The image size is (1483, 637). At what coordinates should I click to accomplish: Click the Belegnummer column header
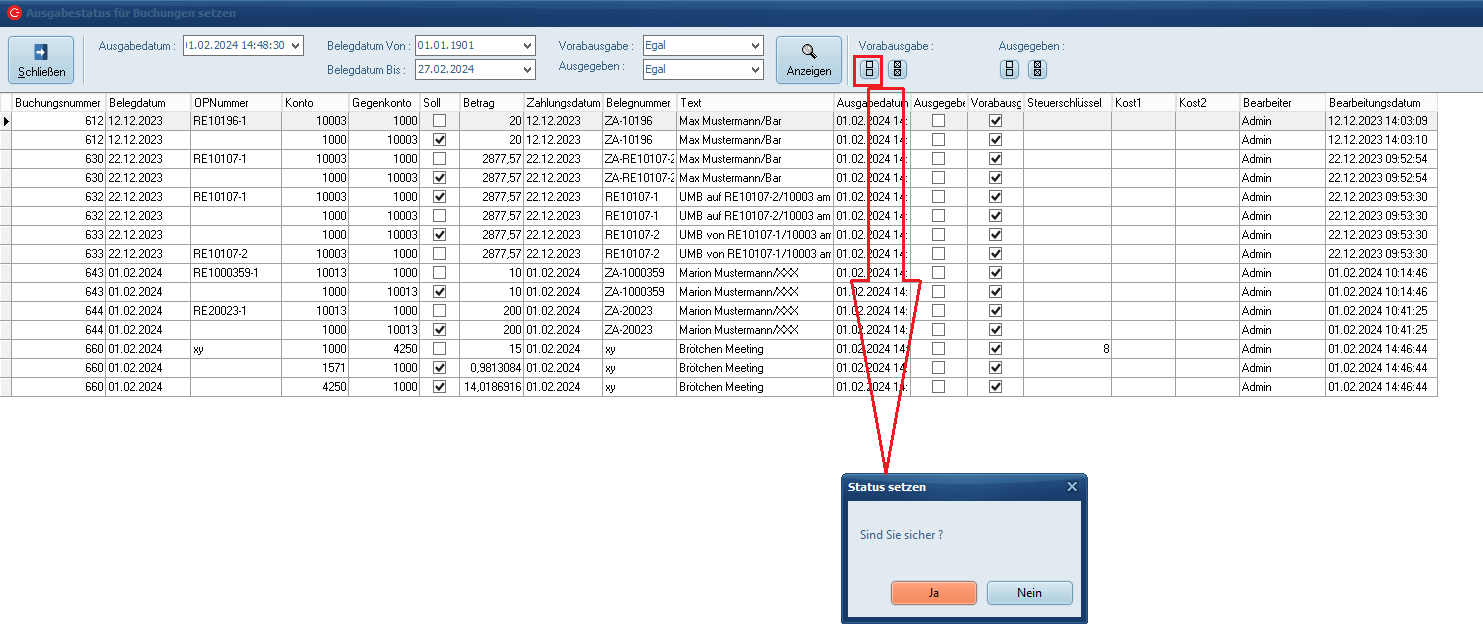click(638, 103)
